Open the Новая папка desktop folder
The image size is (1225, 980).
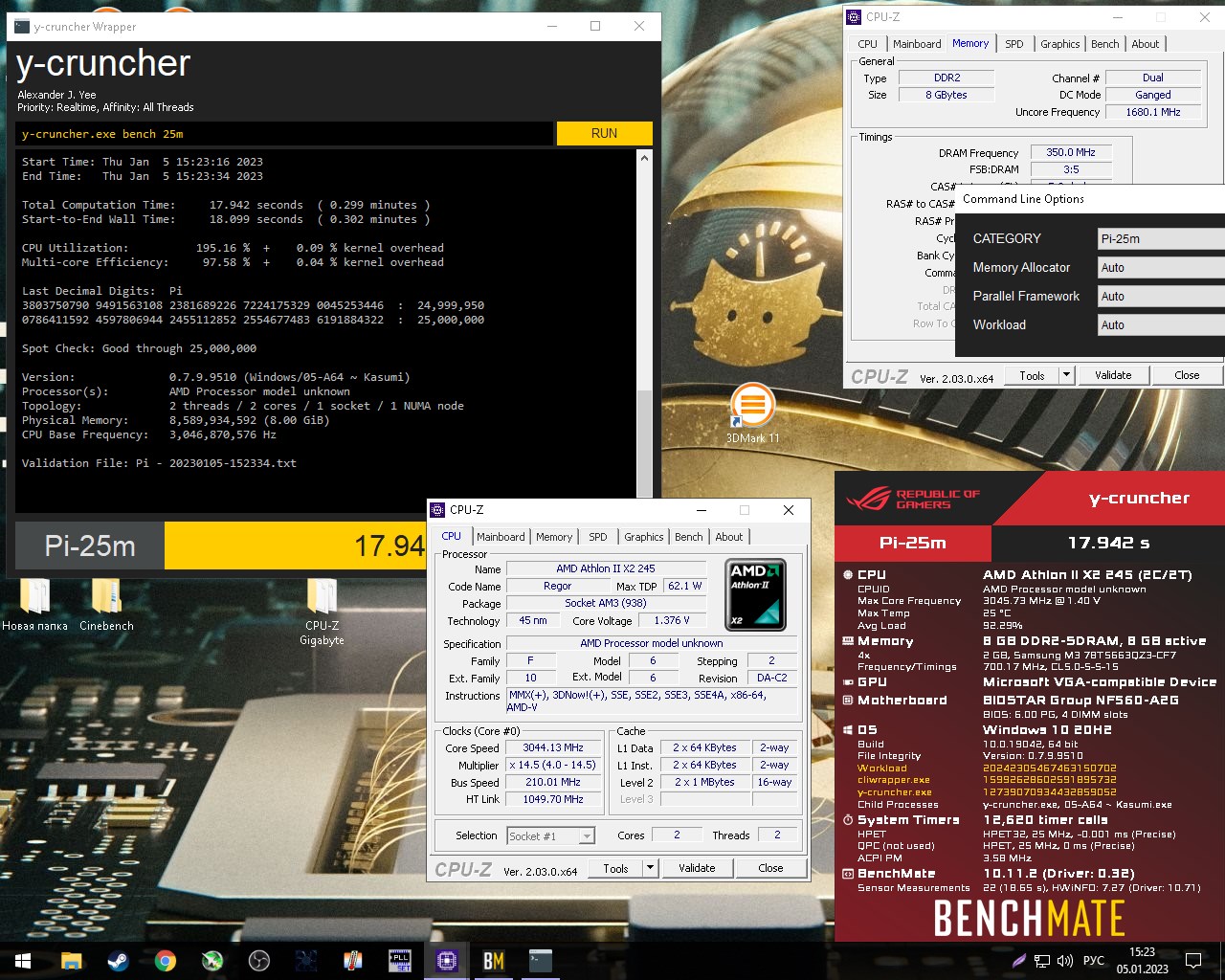tap(34, 605)
